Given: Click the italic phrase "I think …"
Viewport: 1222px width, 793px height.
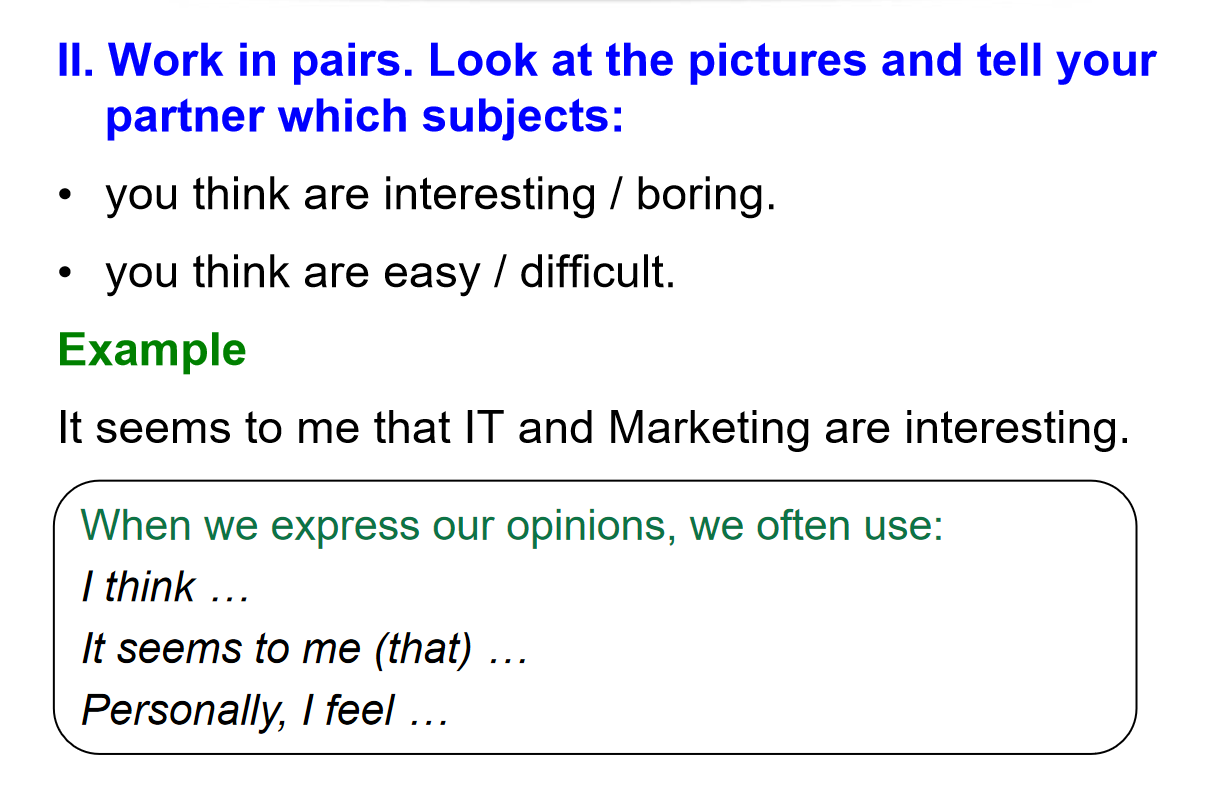Looking at the screenshot, I should 164,588.
